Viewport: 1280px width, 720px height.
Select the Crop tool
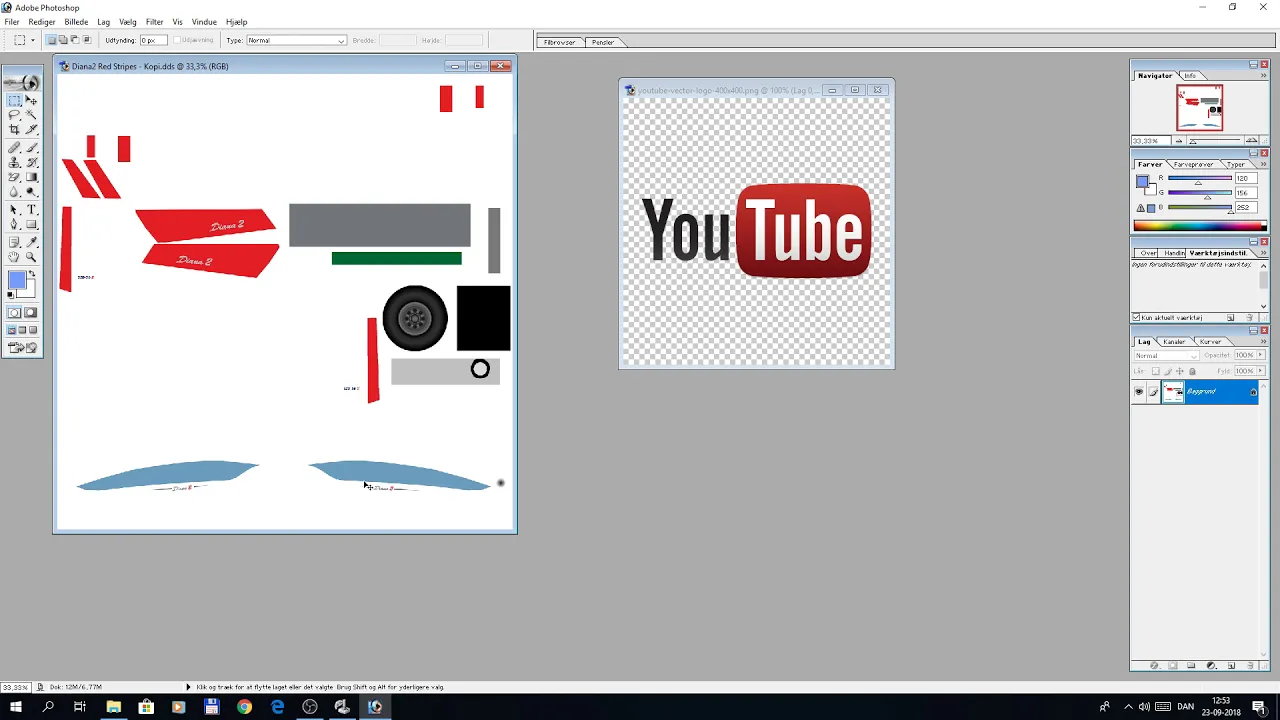pyautogui.click(x=14, y=129)
